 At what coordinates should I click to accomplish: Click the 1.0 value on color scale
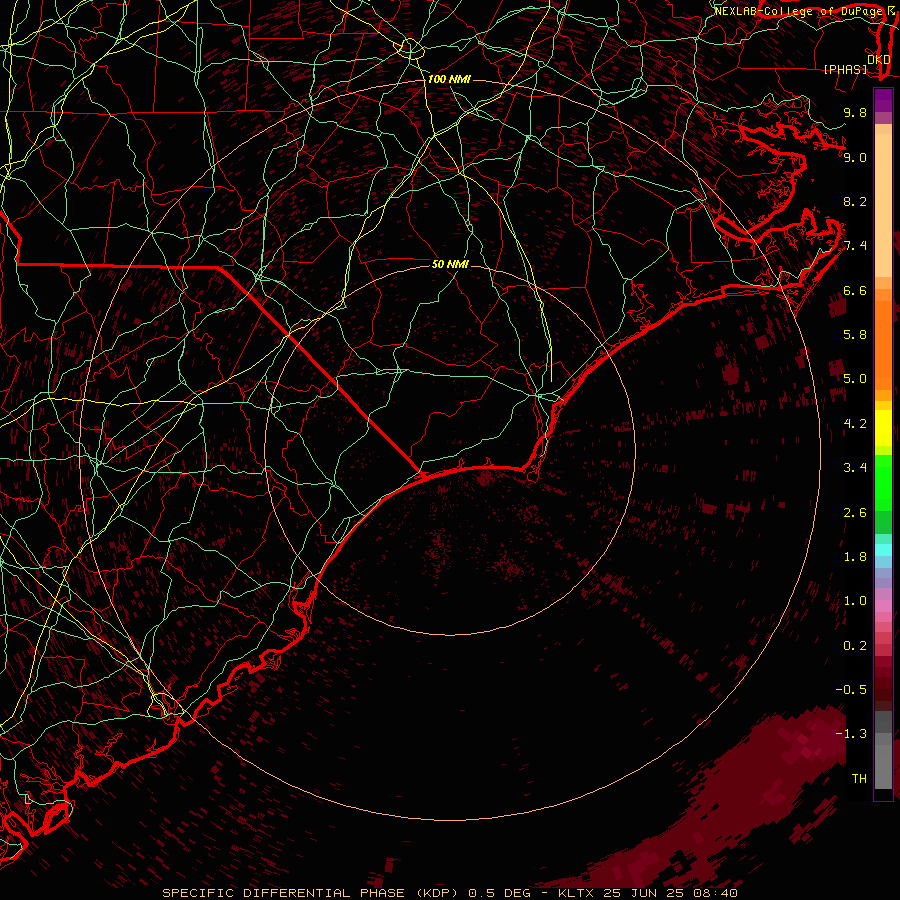855,601
